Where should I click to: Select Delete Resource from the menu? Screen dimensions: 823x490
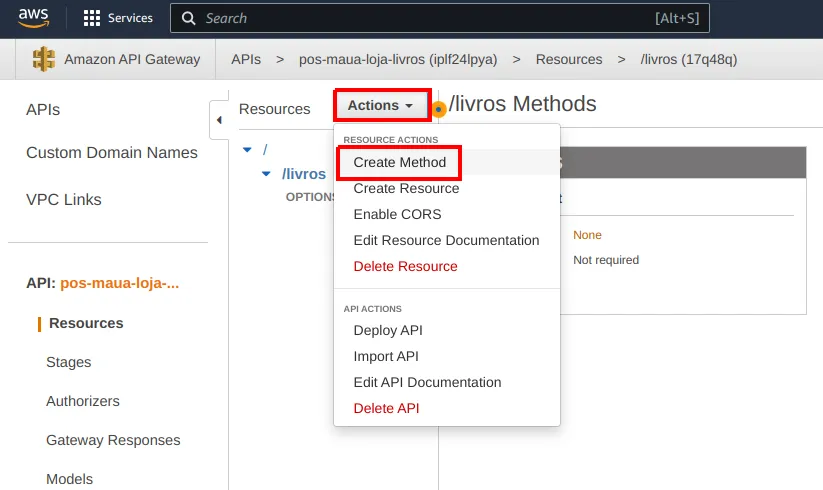405,267
